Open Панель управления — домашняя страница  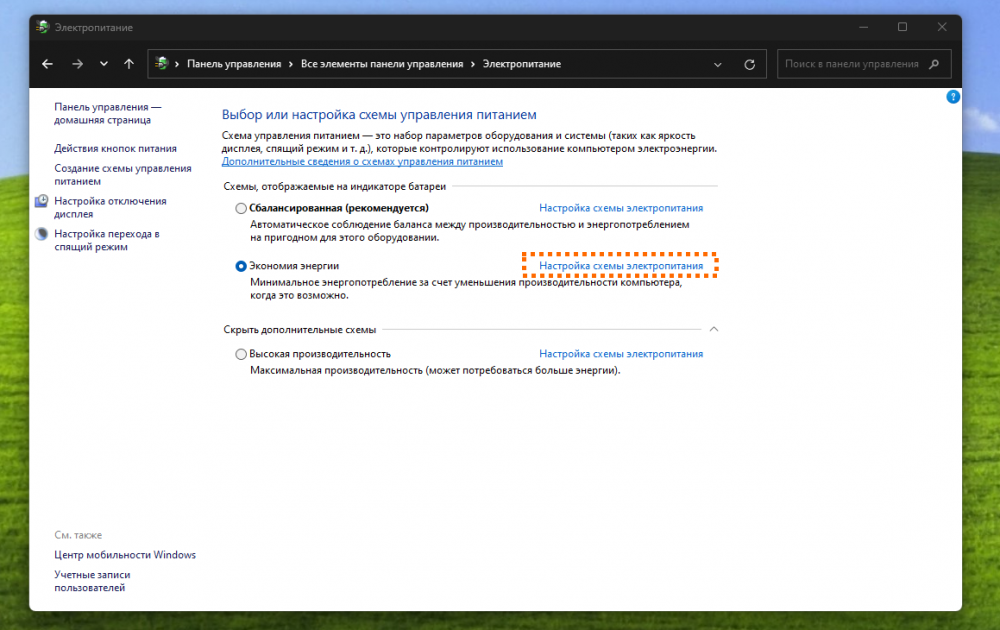(x=107, y=113)
